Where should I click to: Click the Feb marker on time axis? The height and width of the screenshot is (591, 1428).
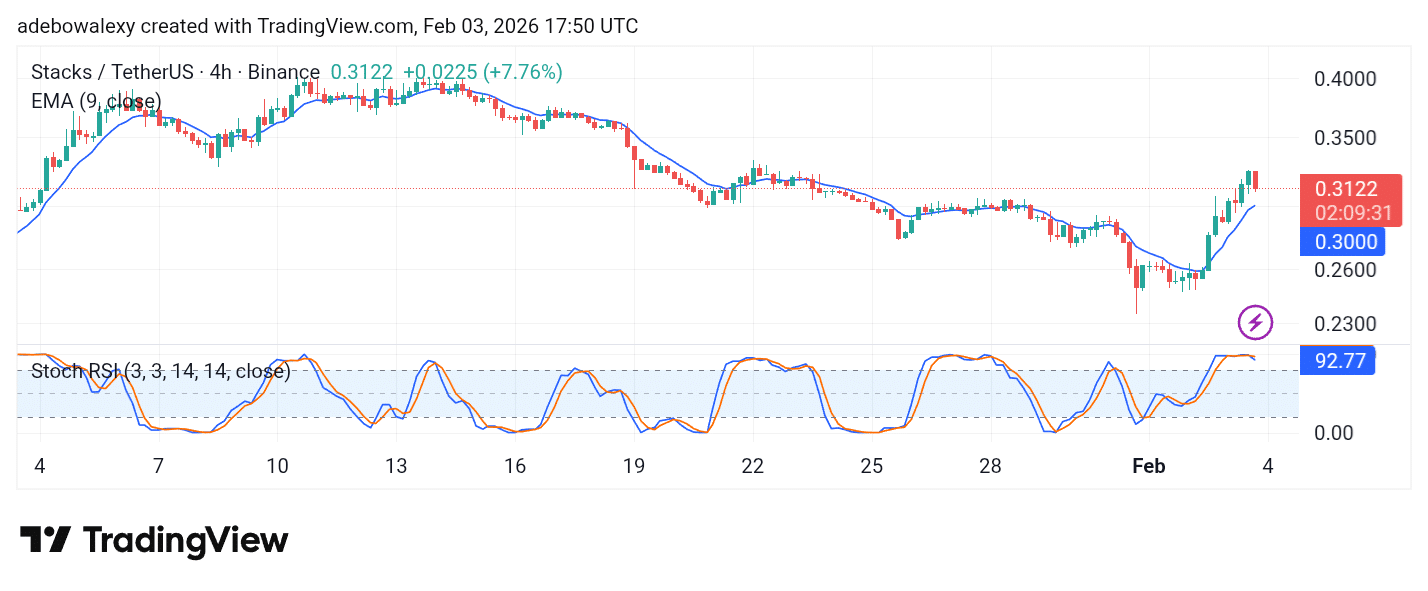pos(1148,466)
